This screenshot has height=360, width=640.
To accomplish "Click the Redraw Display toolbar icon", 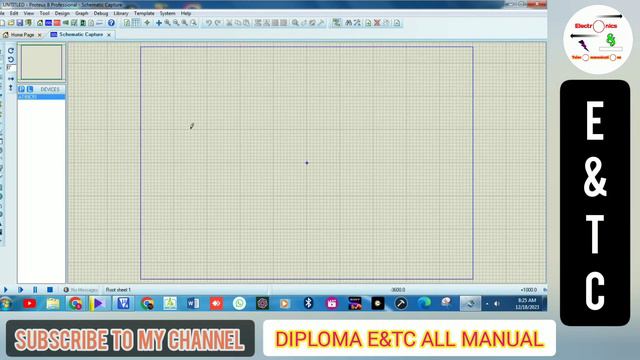I will click(127, 23).
